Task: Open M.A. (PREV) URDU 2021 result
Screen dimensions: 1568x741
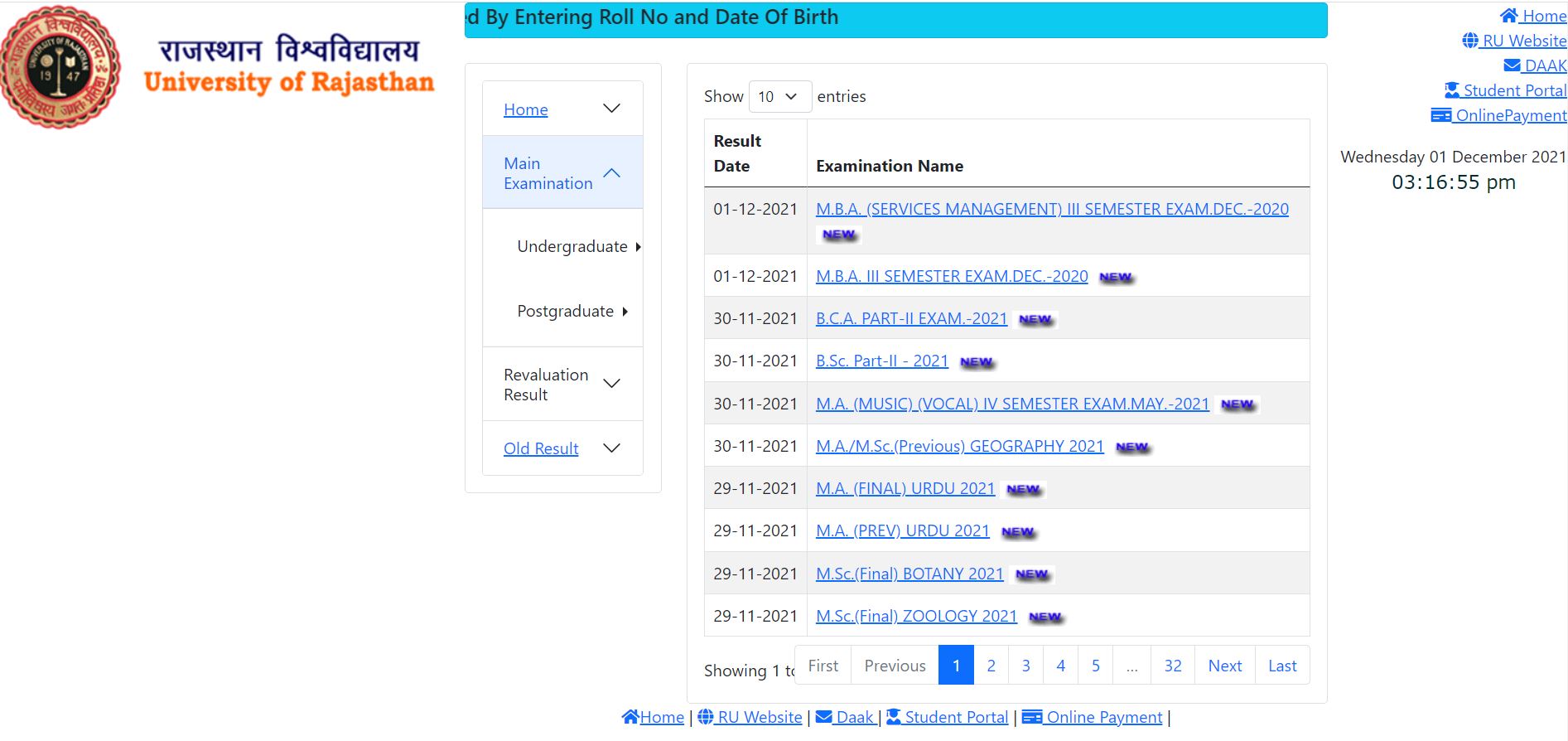Action: point(902,530)
